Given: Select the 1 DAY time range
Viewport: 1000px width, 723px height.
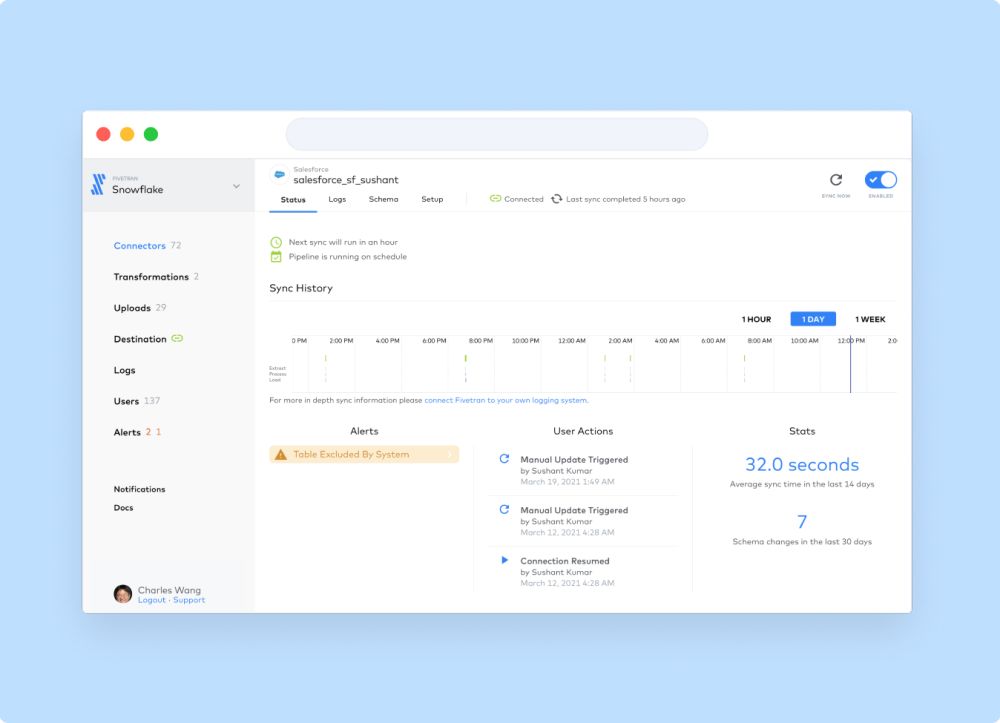Looking at the screenshot, I should 813,319.
